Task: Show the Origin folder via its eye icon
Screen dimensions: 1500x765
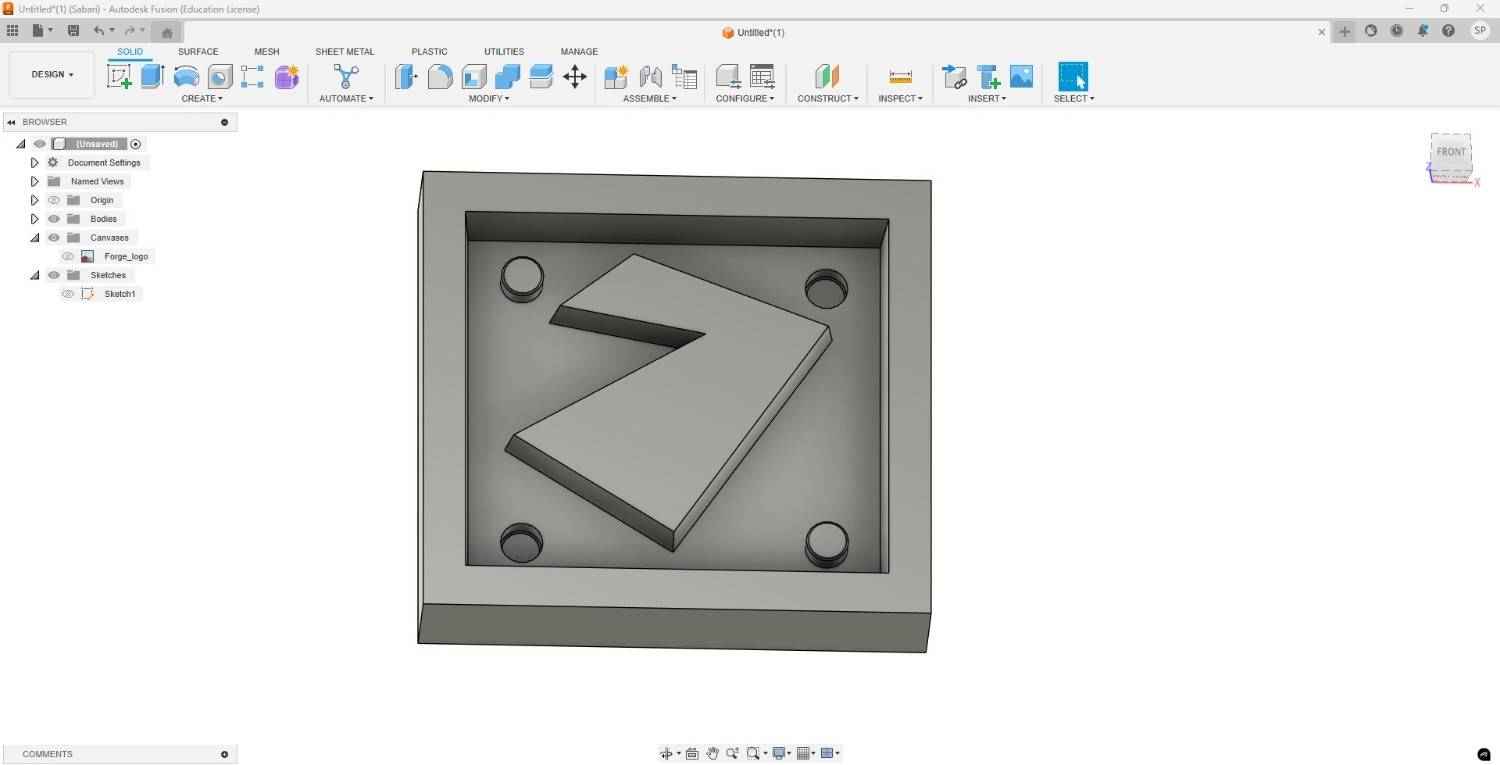Action: point(54,200)
